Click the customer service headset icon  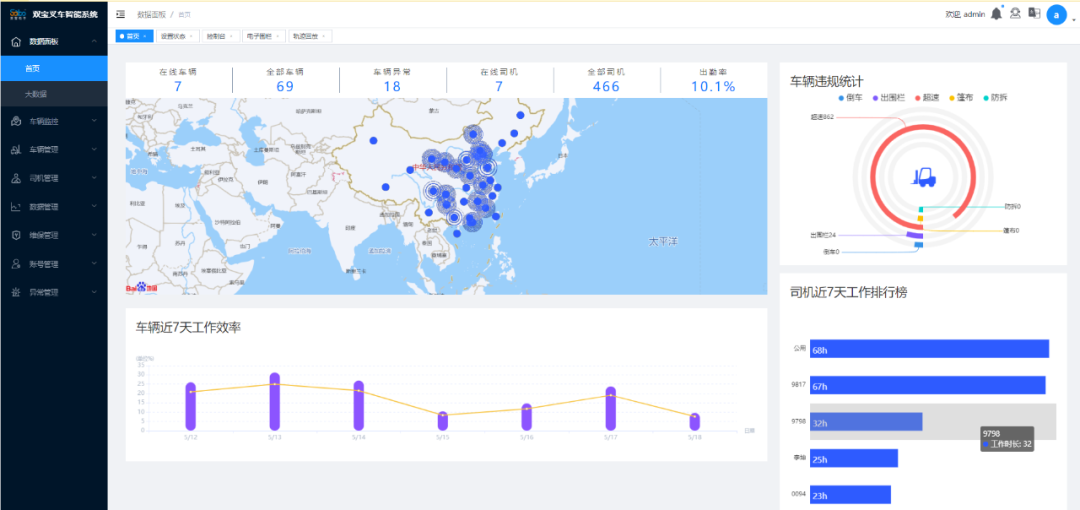(x=1015, y=13)
